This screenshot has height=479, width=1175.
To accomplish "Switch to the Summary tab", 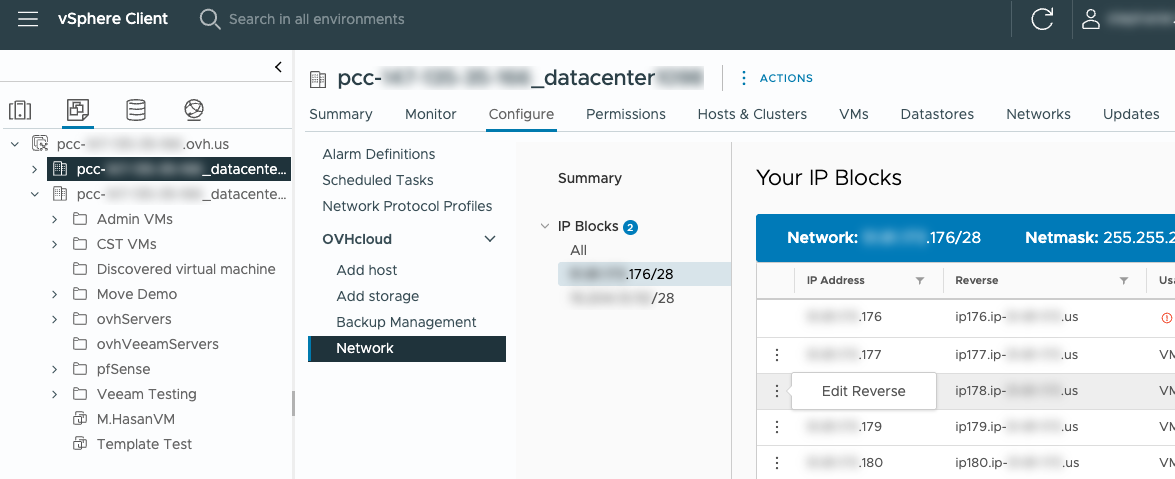I will point(341,114).
